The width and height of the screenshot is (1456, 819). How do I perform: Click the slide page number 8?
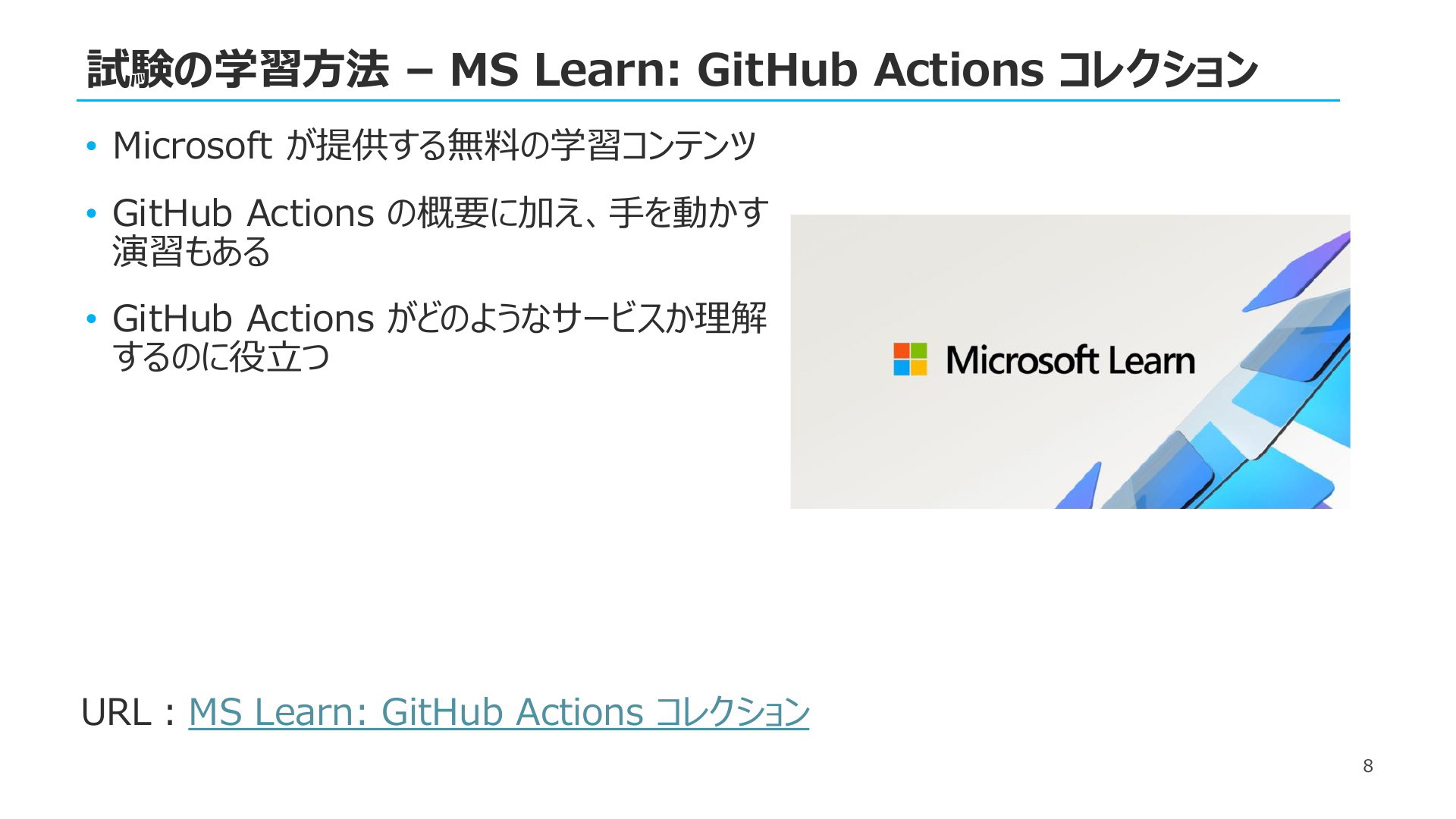(x=1367, y=766)
